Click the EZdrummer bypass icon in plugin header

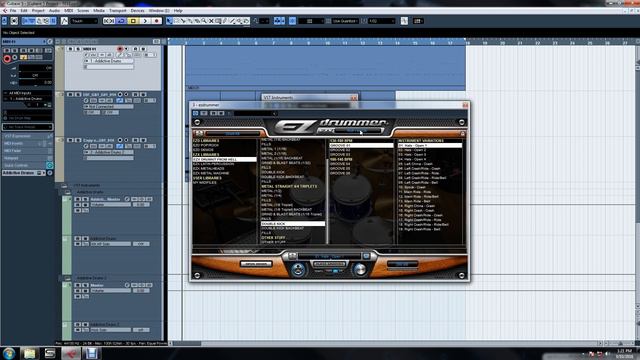click(x=196, y=113)
